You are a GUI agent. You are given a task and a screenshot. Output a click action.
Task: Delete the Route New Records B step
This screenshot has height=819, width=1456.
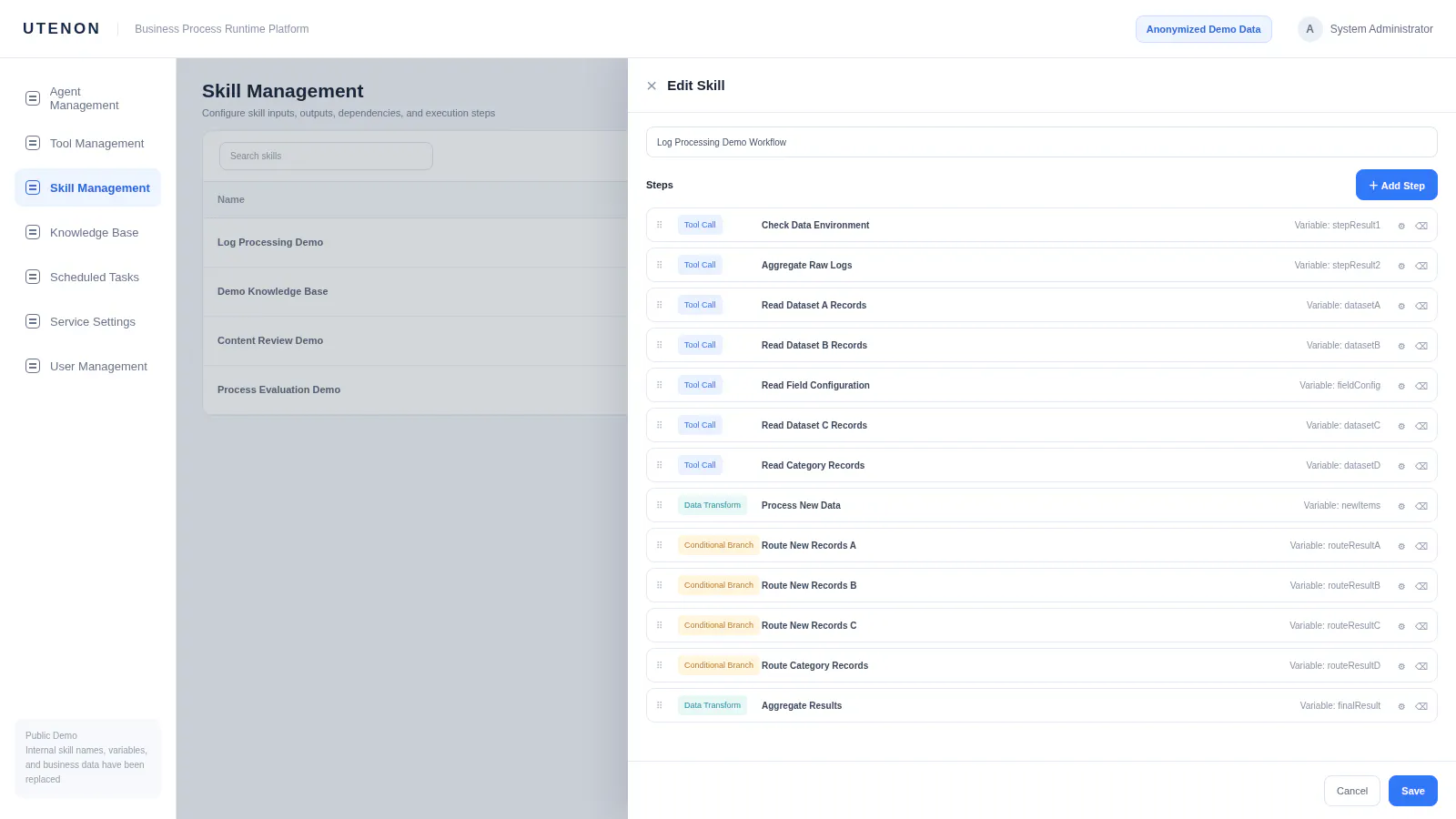point(1421,586)
